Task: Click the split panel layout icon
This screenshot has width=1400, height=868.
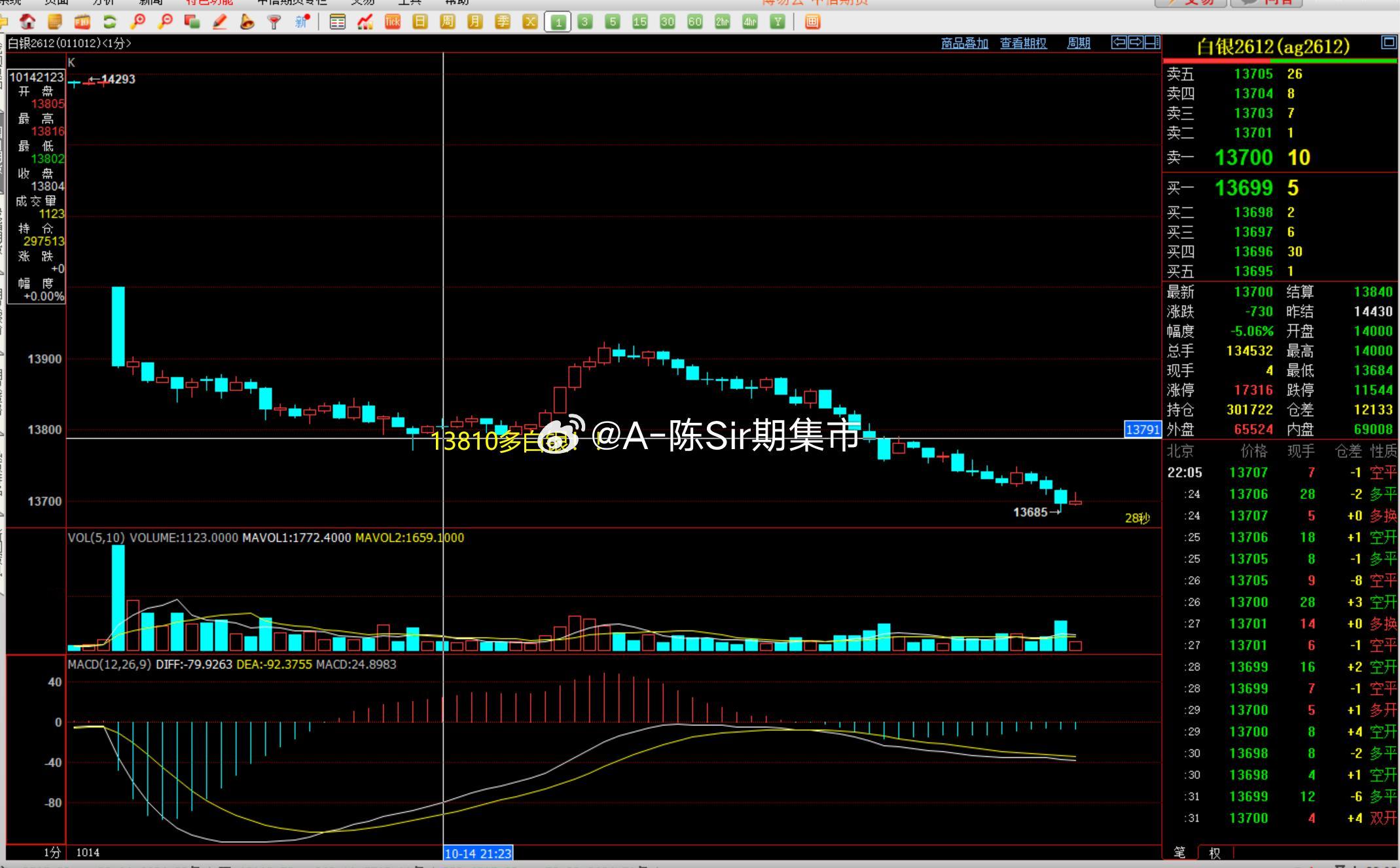Action: (1153, 43)
